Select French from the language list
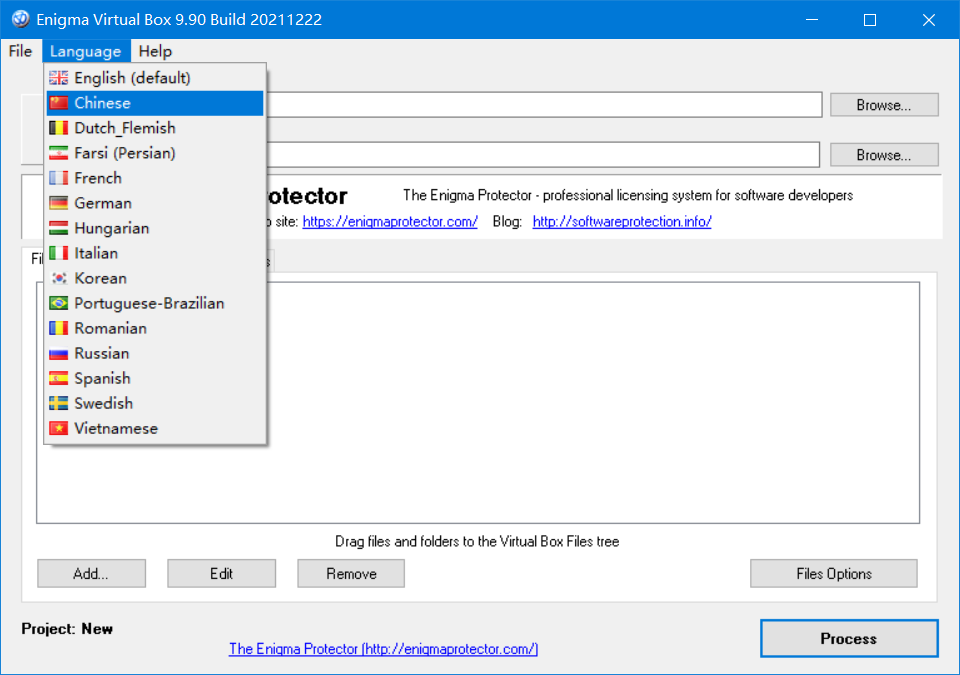Image resolution: width=960 pixels, height=675 pixels. pyautogui.click(x=98, y=178)
